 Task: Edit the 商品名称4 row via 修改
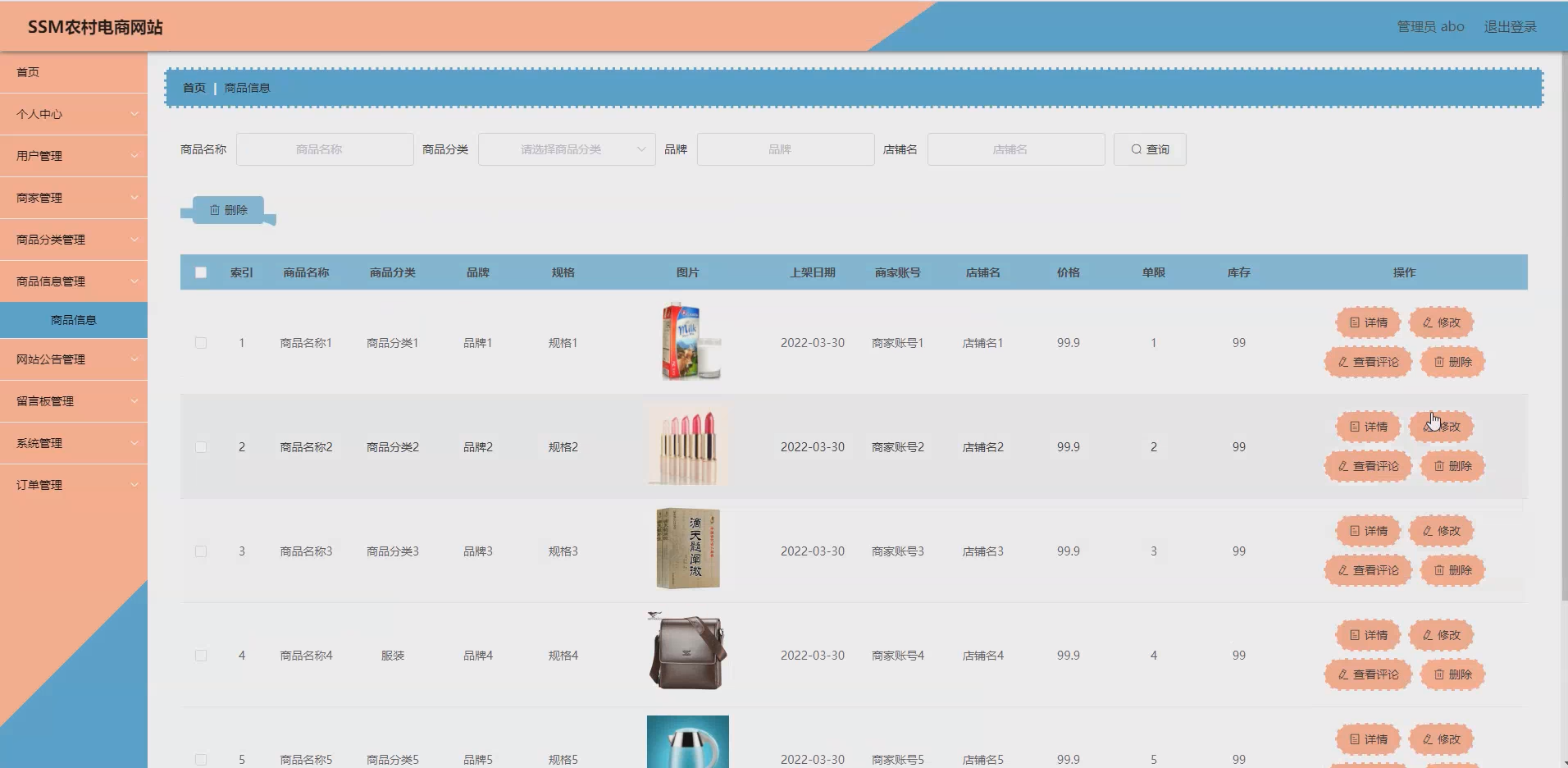[x=1441, y=635]
